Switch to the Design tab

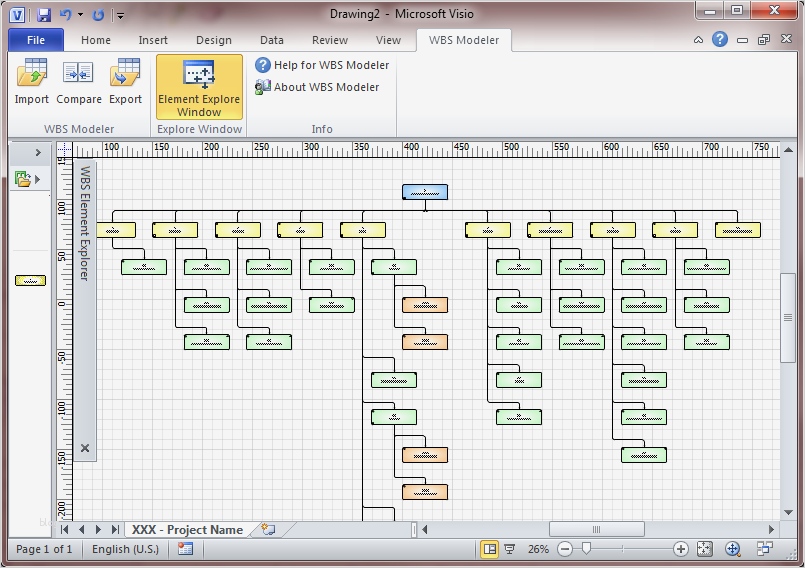(x=214, y=40)
